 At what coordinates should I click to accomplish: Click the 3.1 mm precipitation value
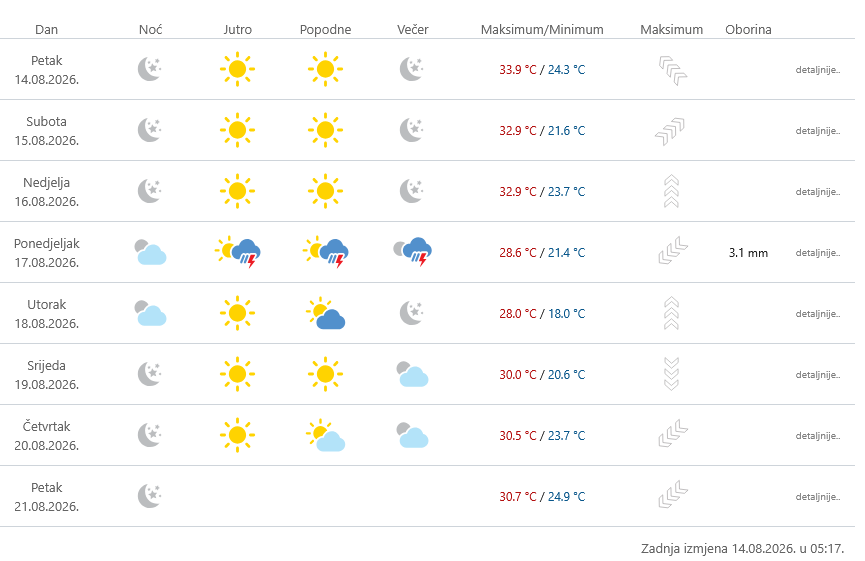pyautogui.click(x=748, y=253)
